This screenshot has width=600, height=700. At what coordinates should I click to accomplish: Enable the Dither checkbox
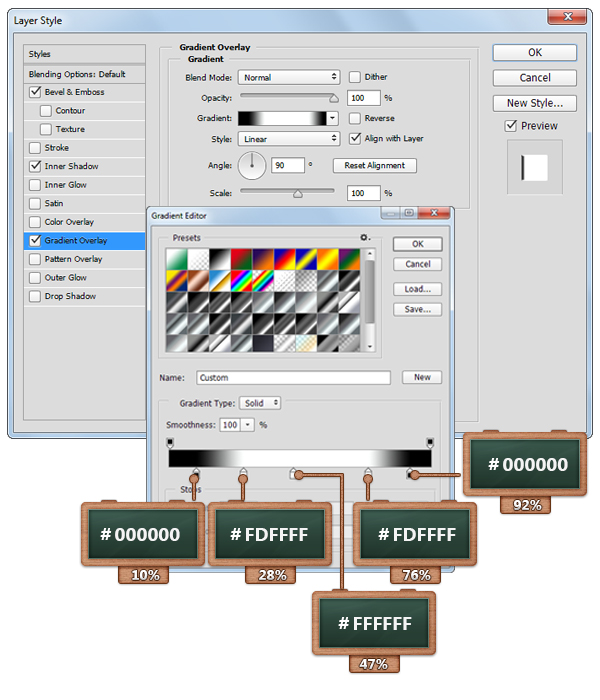[x=355, y=77]
